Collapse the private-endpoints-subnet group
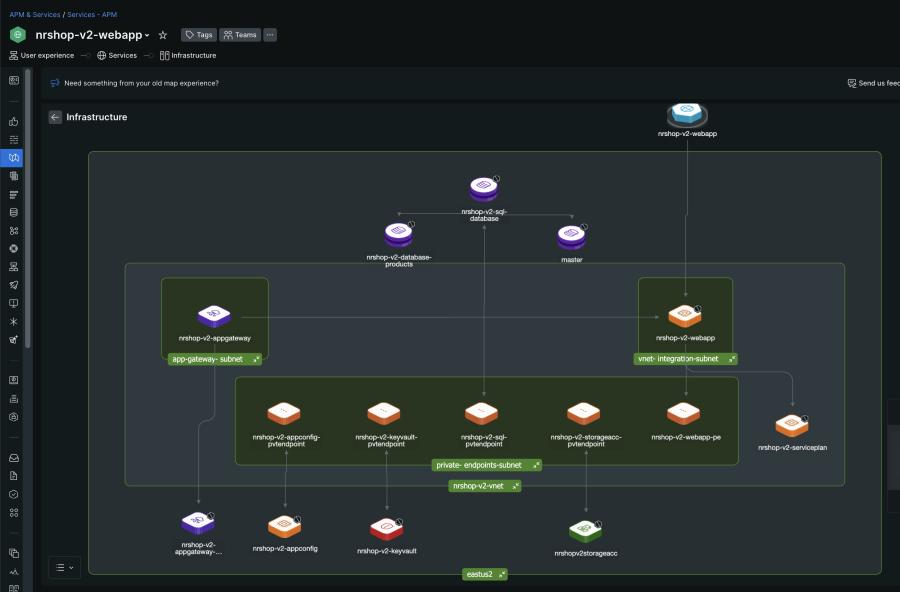This screenshot has width=900, height=592. pos(535,465)
